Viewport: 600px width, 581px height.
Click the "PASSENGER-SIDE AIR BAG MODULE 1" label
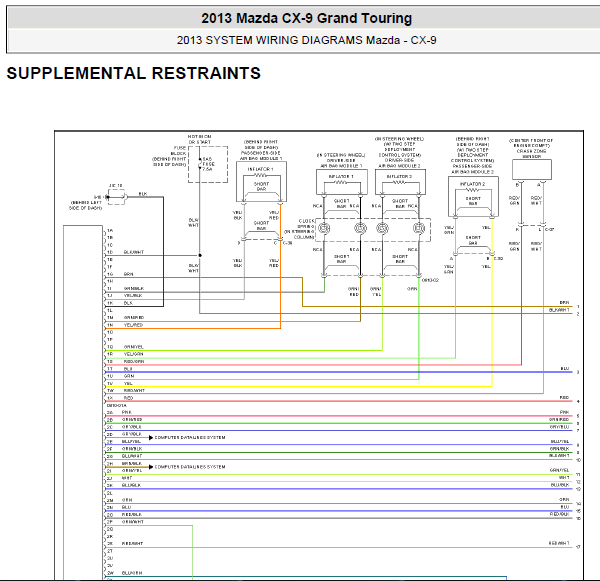[261, 155]
